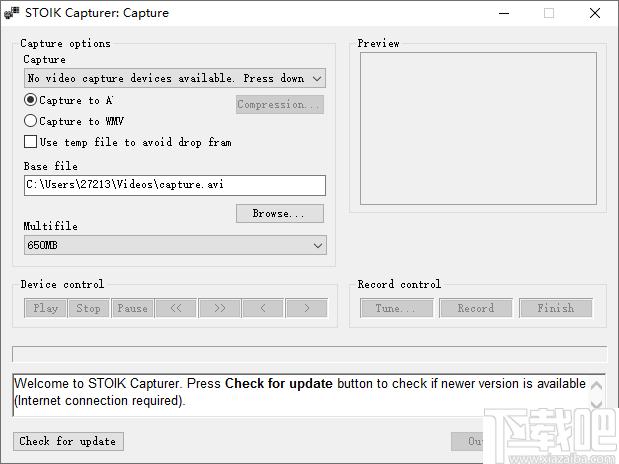Screen dimensions: 619x464
Task: Click the Finish button
Action: click(x=556, y=308)
